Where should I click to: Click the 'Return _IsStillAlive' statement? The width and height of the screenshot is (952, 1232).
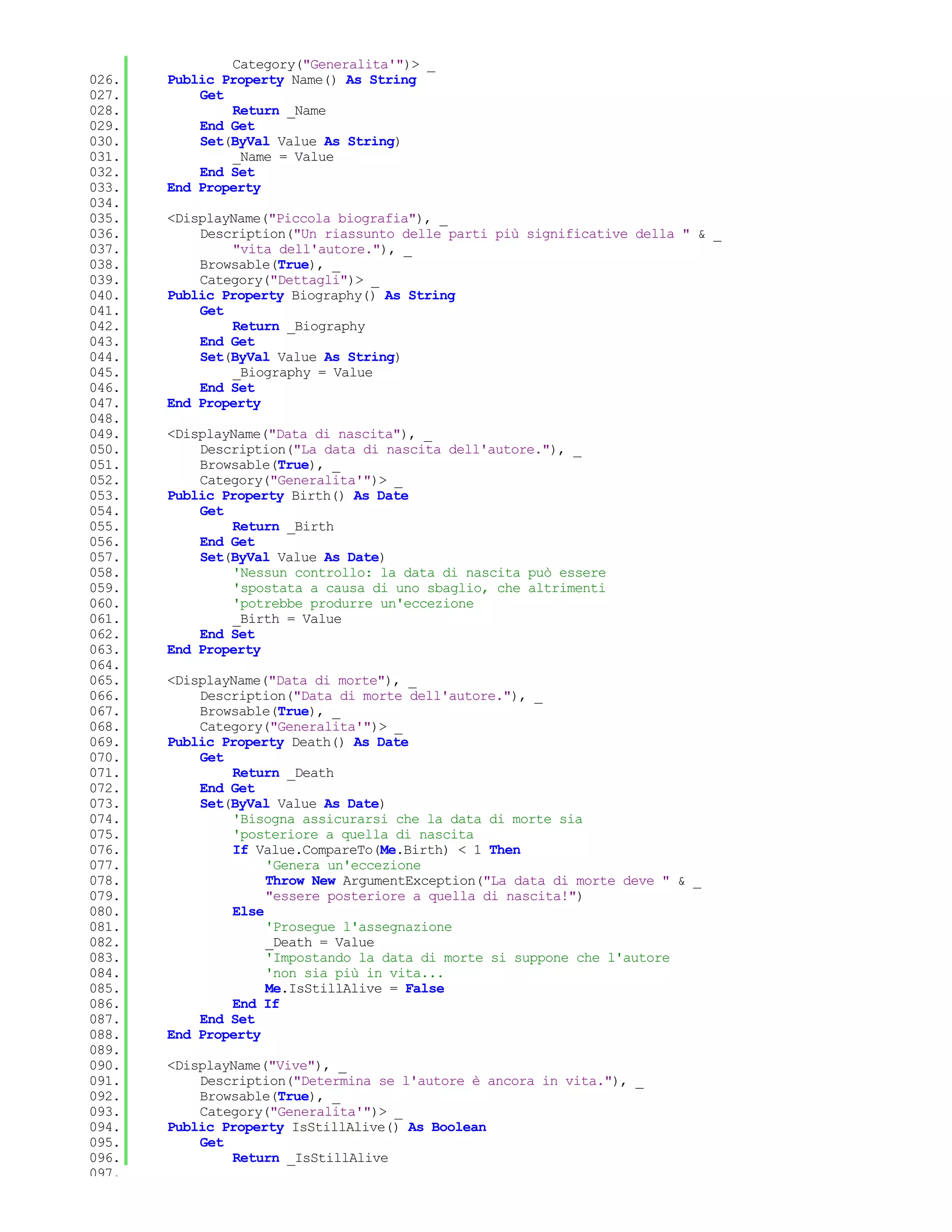point(310,1159)
